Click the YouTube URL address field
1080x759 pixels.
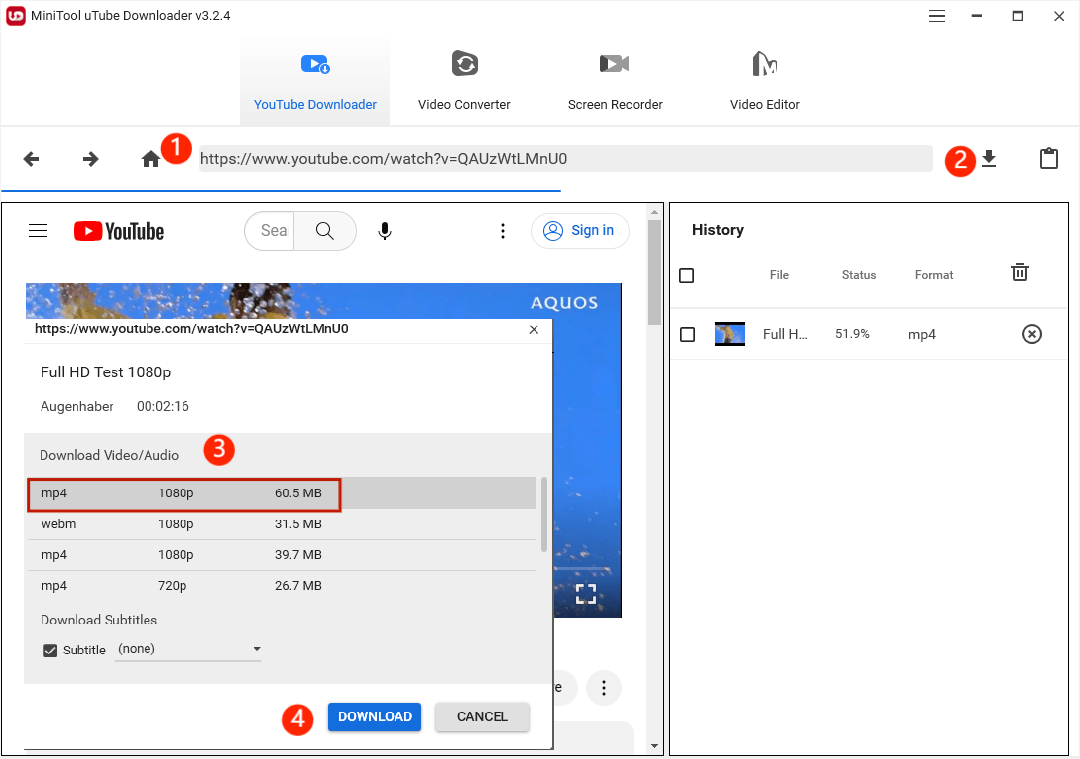click(x=565, y=158)
